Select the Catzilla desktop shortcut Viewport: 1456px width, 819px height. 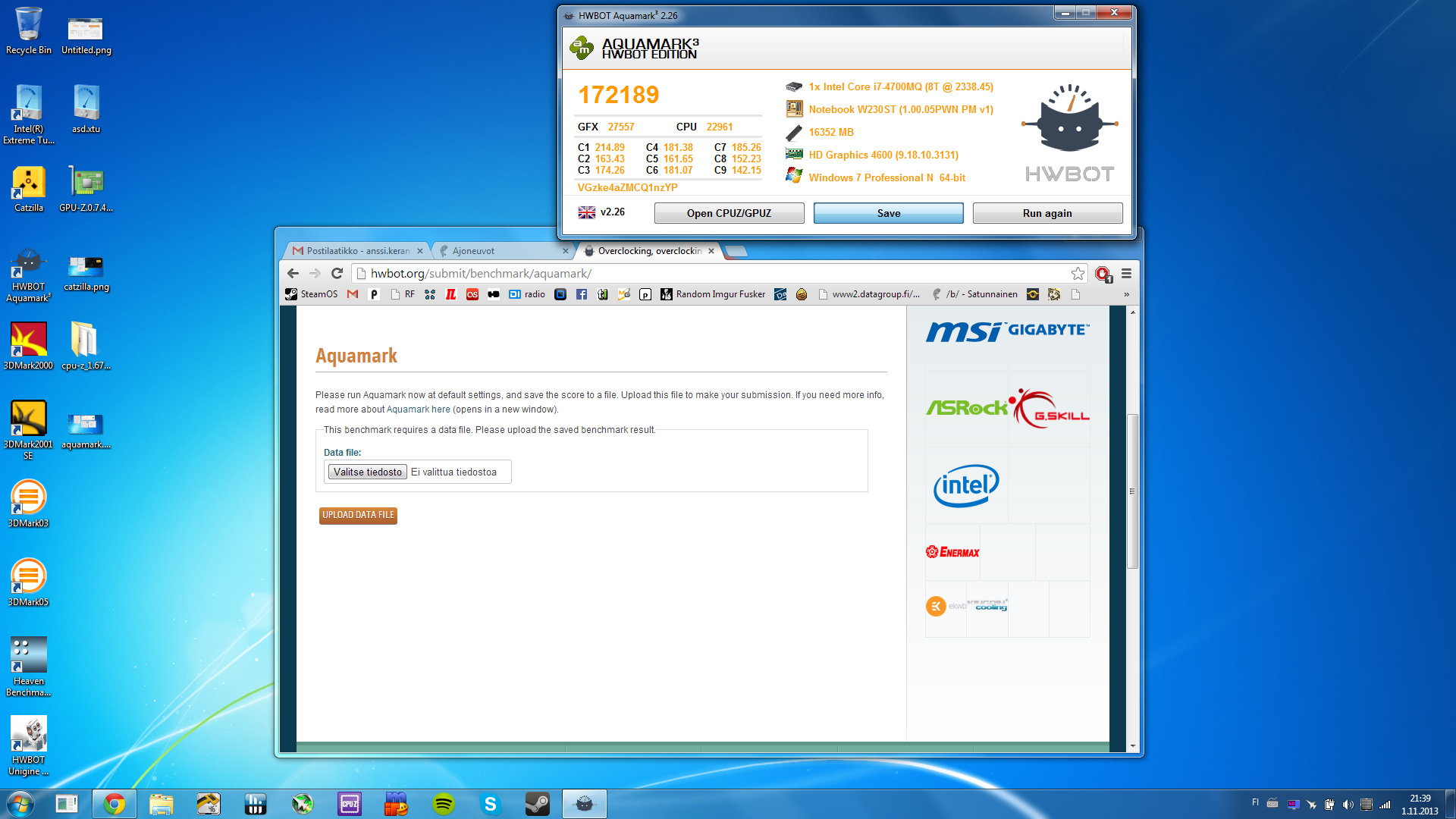[29, 189]
